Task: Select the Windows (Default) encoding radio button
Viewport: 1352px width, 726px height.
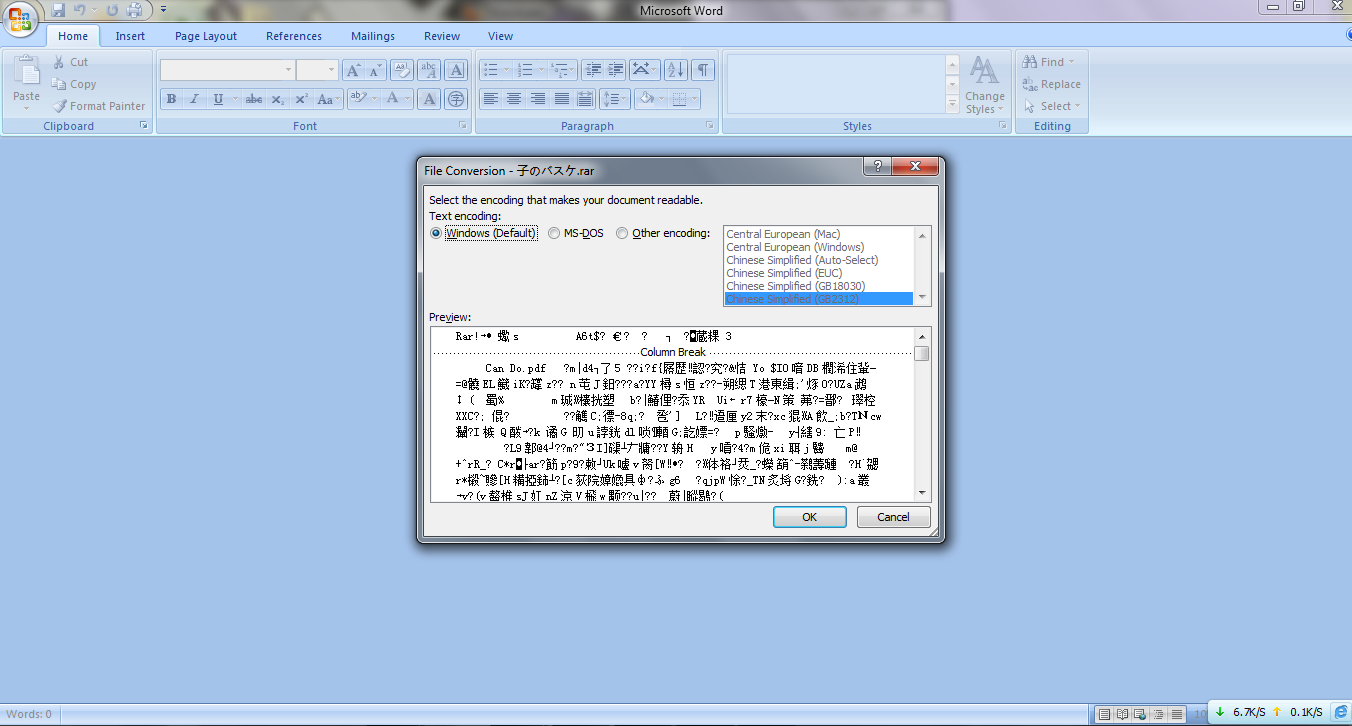Action: [435, 233]
